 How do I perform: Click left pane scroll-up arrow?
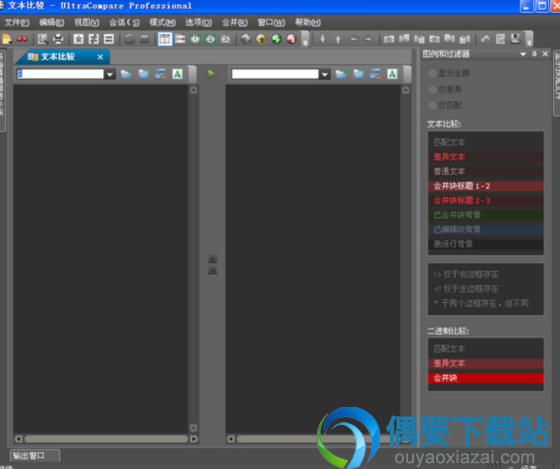point(194,90)
